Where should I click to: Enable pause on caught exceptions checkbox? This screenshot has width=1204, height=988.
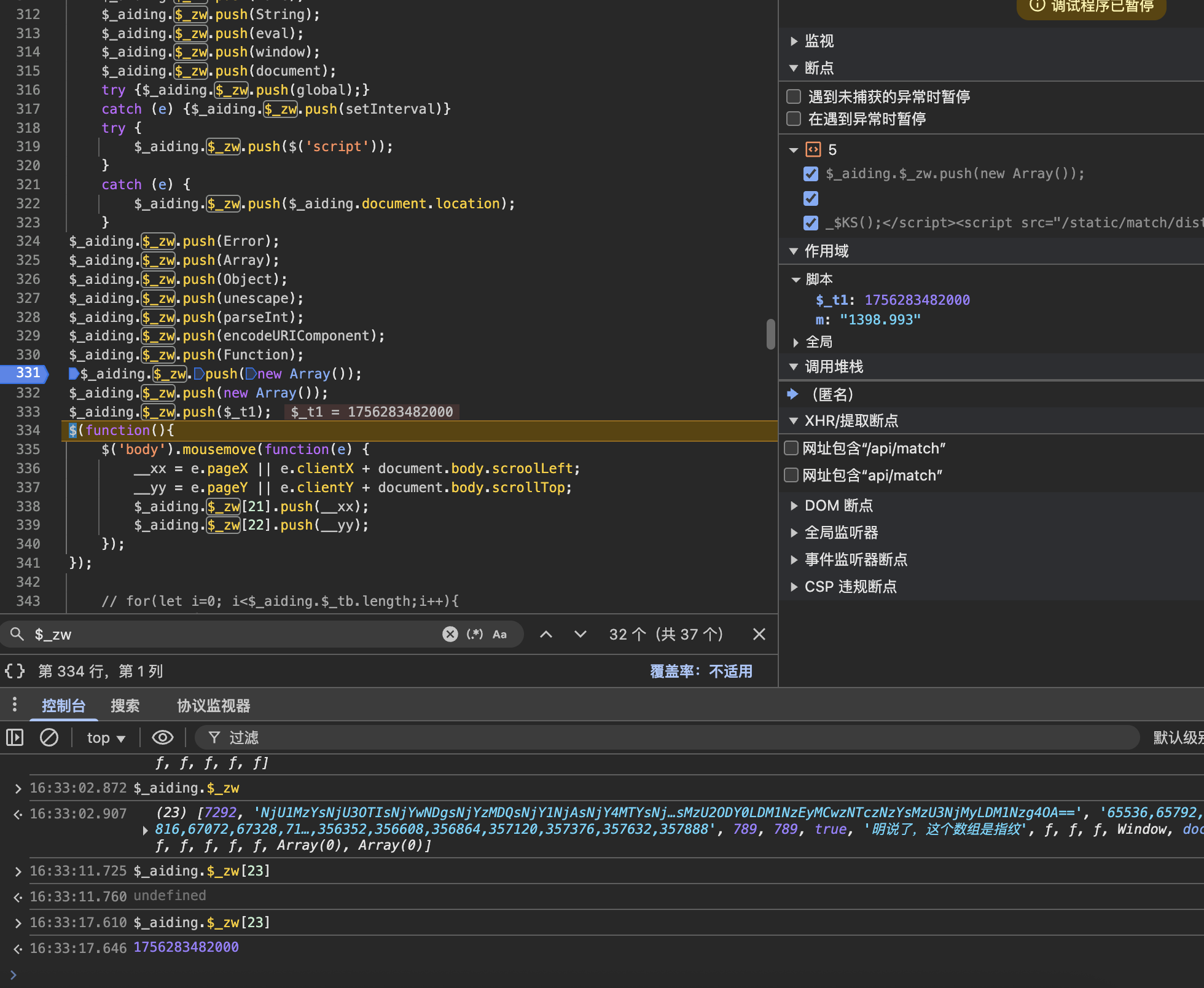coord(794,119)
